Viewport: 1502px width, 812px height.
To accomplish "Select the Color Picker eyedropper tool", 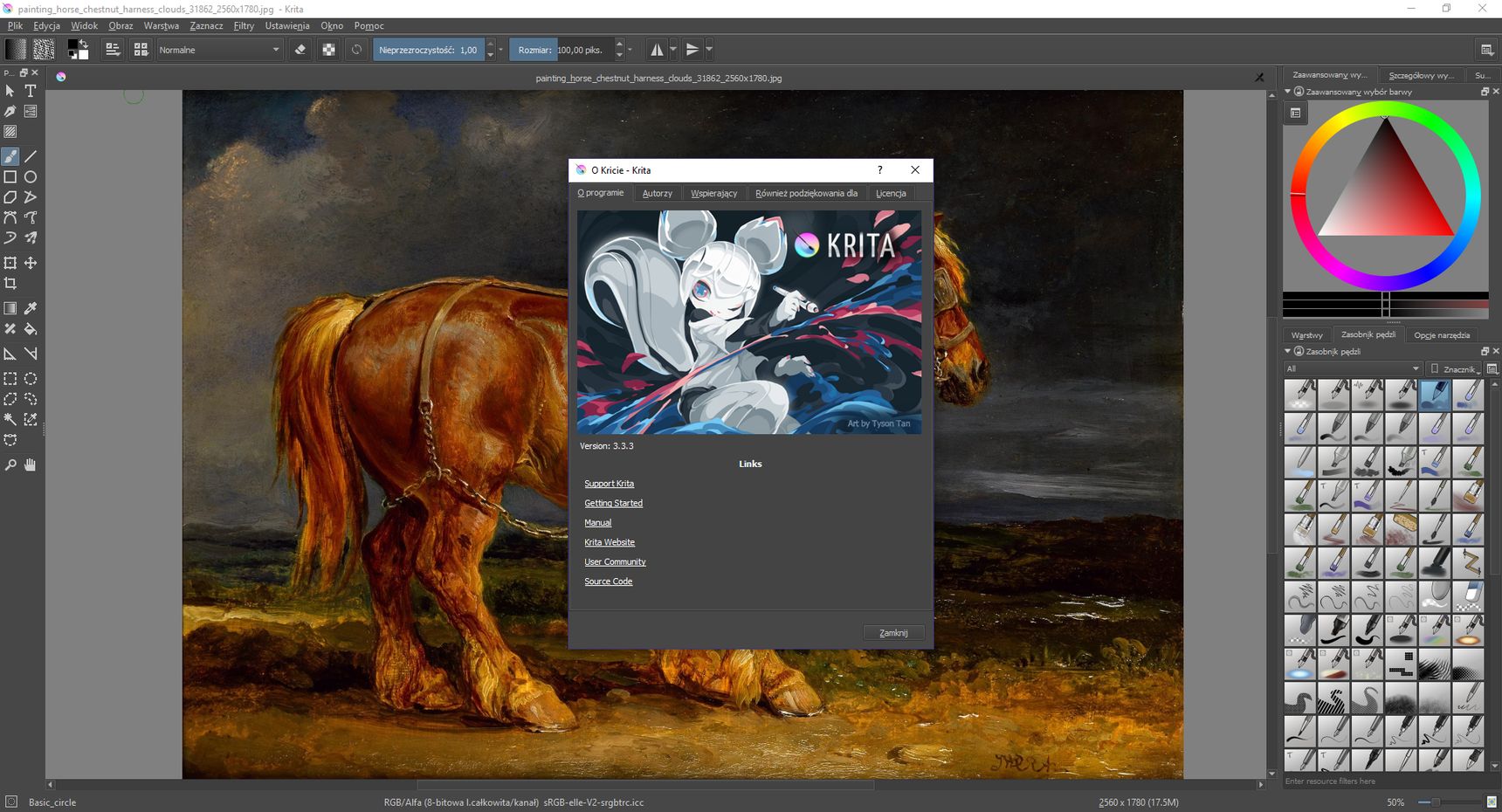I will 31,308.
